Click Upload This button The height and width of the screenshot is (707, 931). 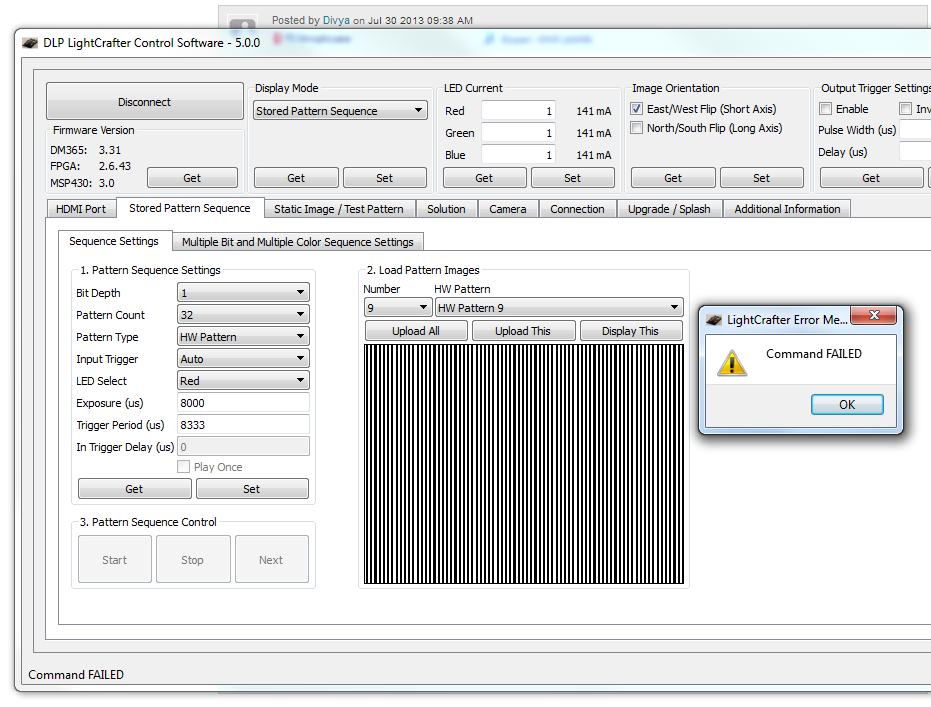(x=523, y=331)
